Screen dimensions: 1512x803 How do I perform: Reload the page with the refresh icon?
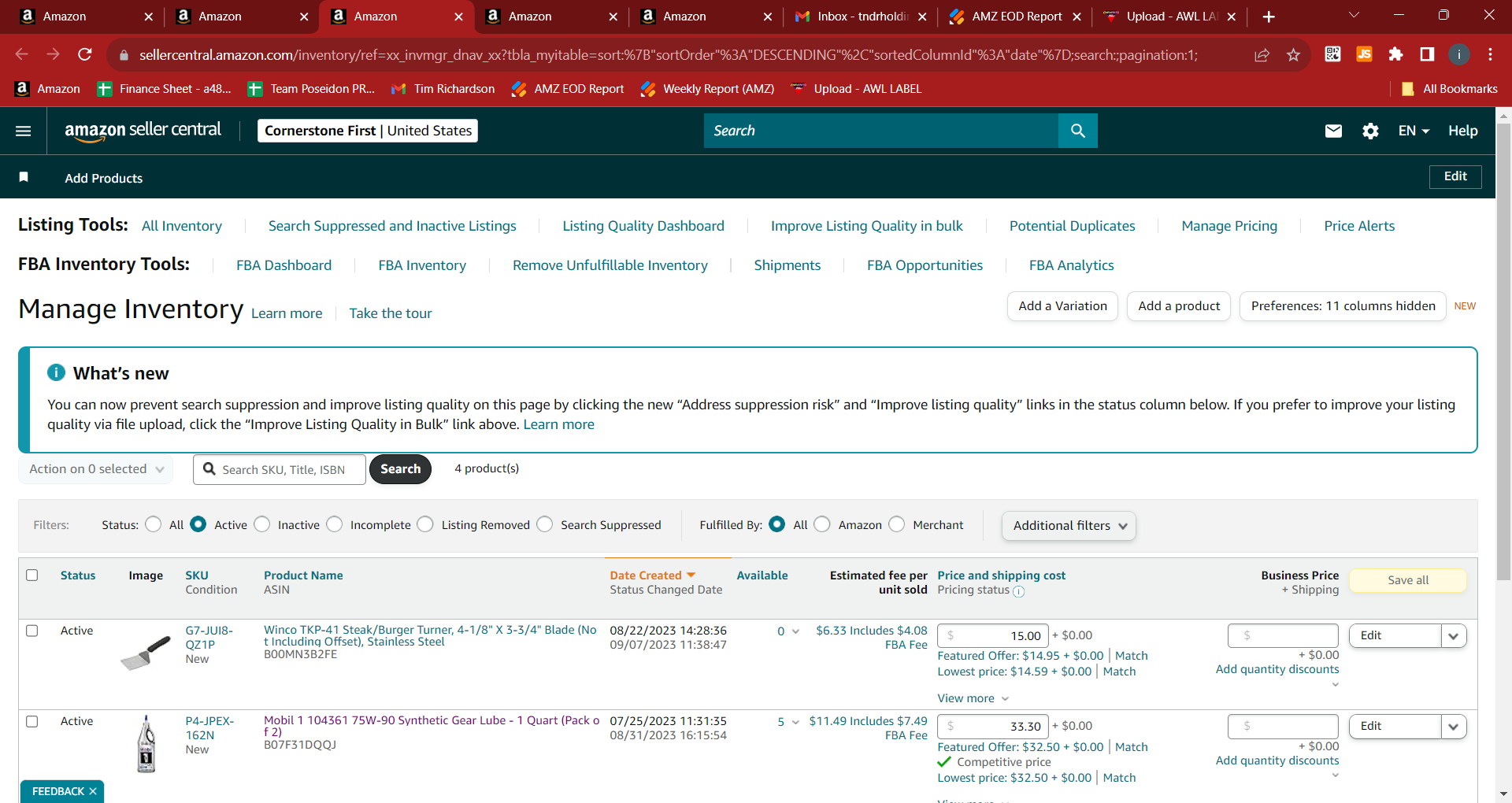tap(85, 54)
